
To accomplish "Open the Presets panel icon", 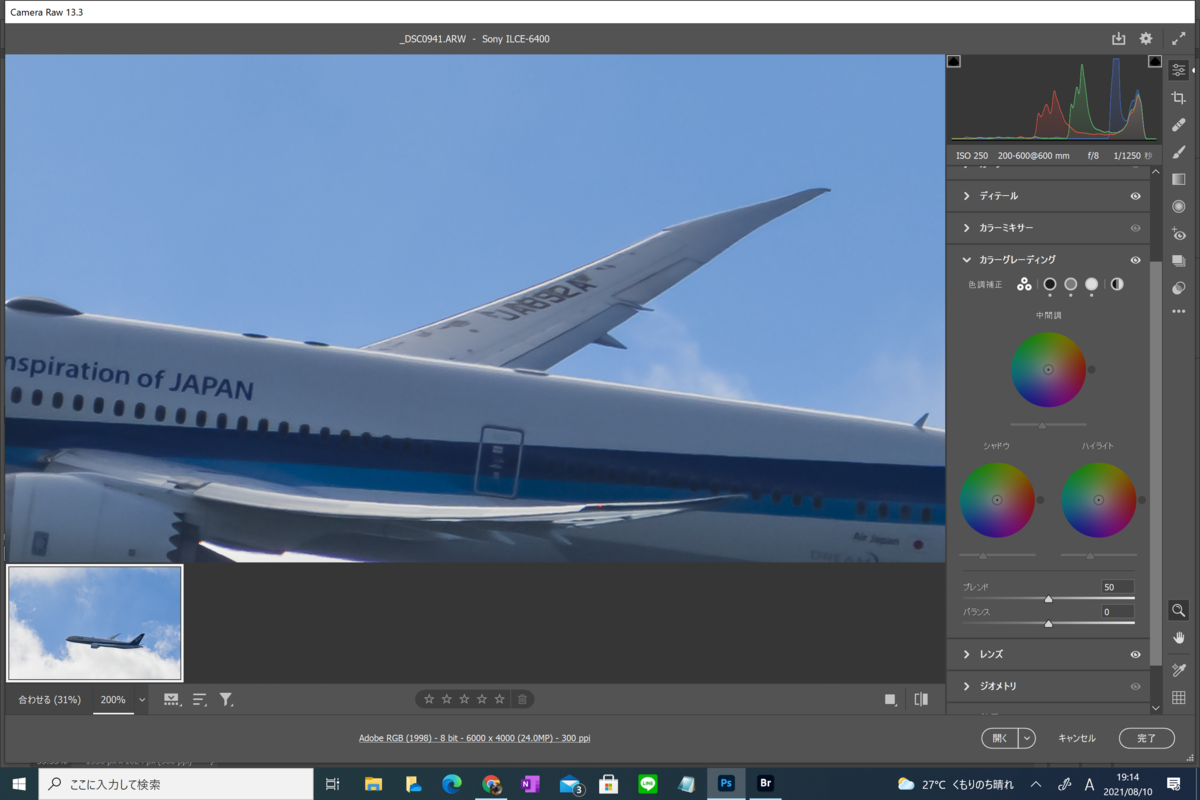I will pyautogui.click(x=1179, y=288).
